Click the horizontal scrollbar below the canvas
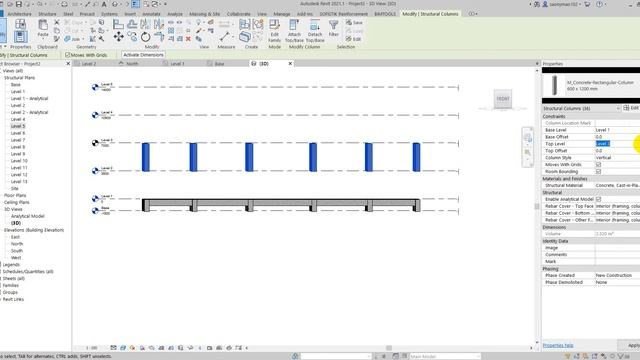This screenshot has width=640, height=360. [389, 348]
